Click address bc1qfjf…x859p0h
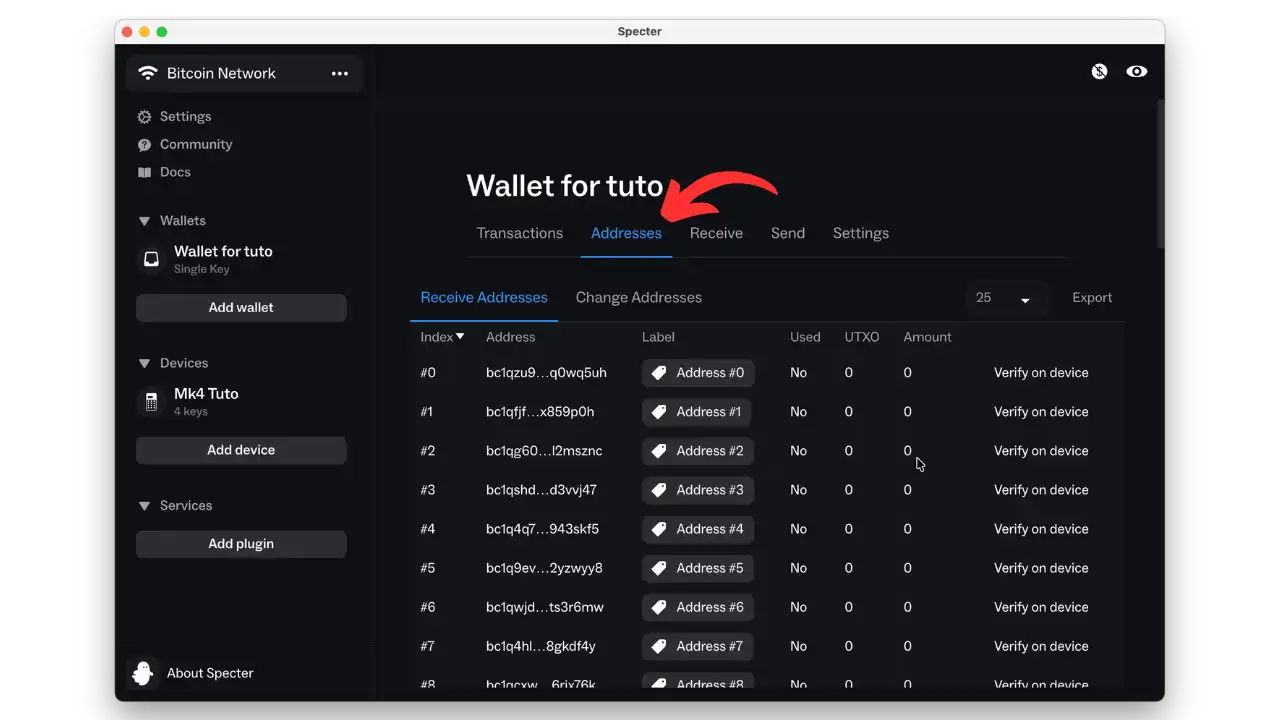Image resolution: width=1280 pixels, height=720 pixels. [540, 412]
